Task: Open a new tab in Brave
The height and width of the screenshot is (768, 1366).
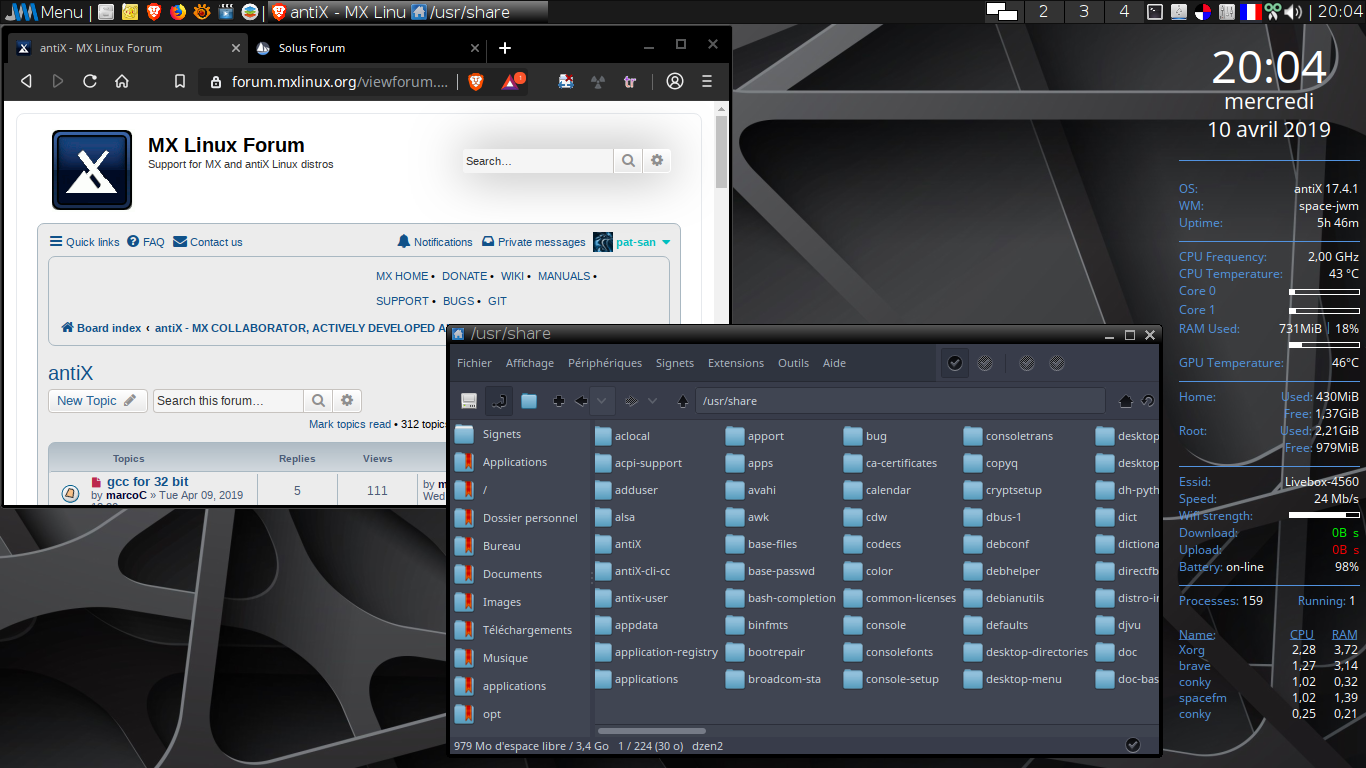Action: tap(505, 47)
